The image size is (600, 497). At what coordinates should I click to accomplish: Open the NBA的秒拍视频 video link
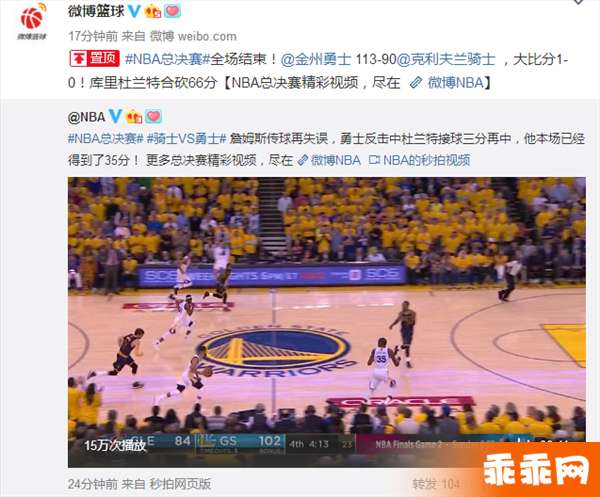[419, 160]
